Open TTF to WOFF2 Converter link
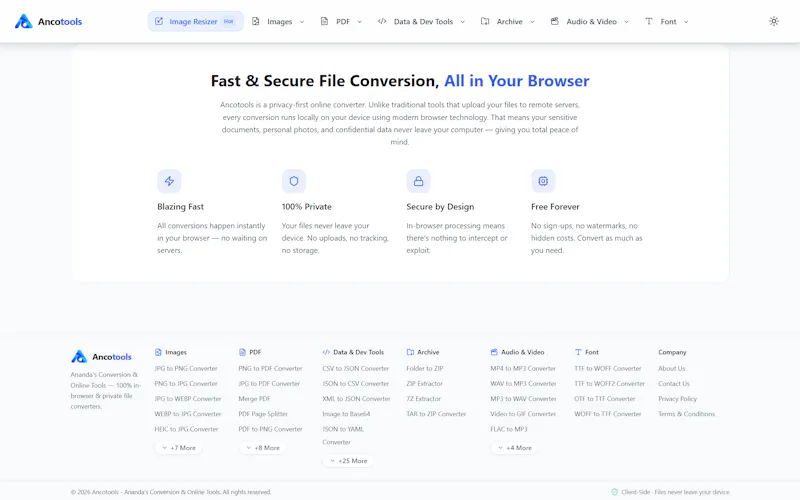800x500 pixels. 609,384
